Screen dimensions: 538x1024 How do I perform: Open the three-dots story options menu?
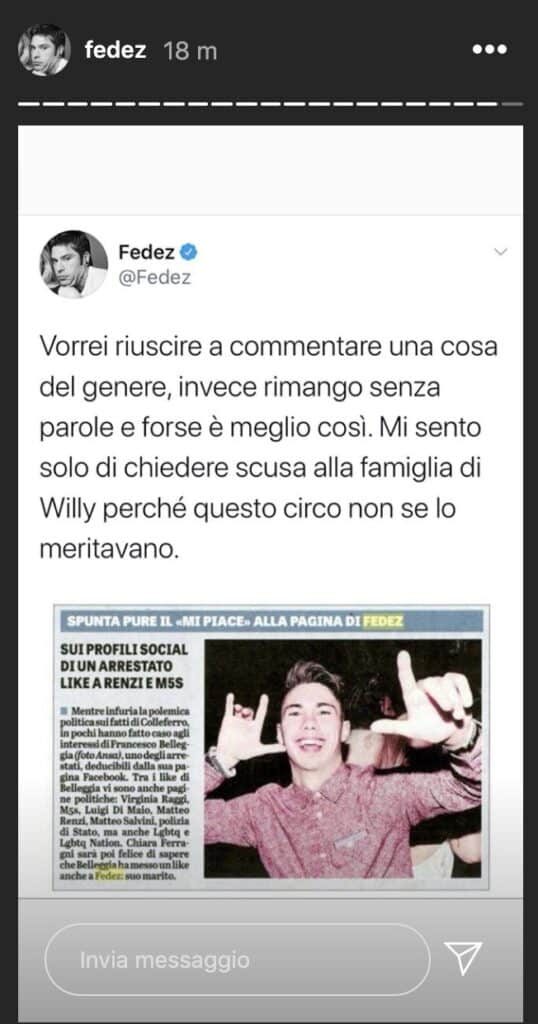pos(490,50)
